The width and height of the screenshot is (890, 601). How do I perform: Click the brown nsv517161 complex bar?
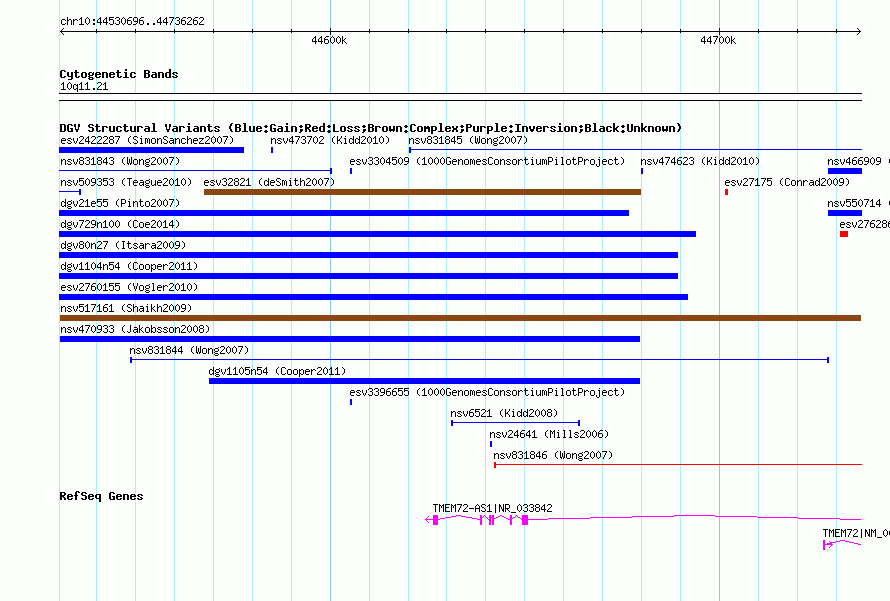coord(460,318)
